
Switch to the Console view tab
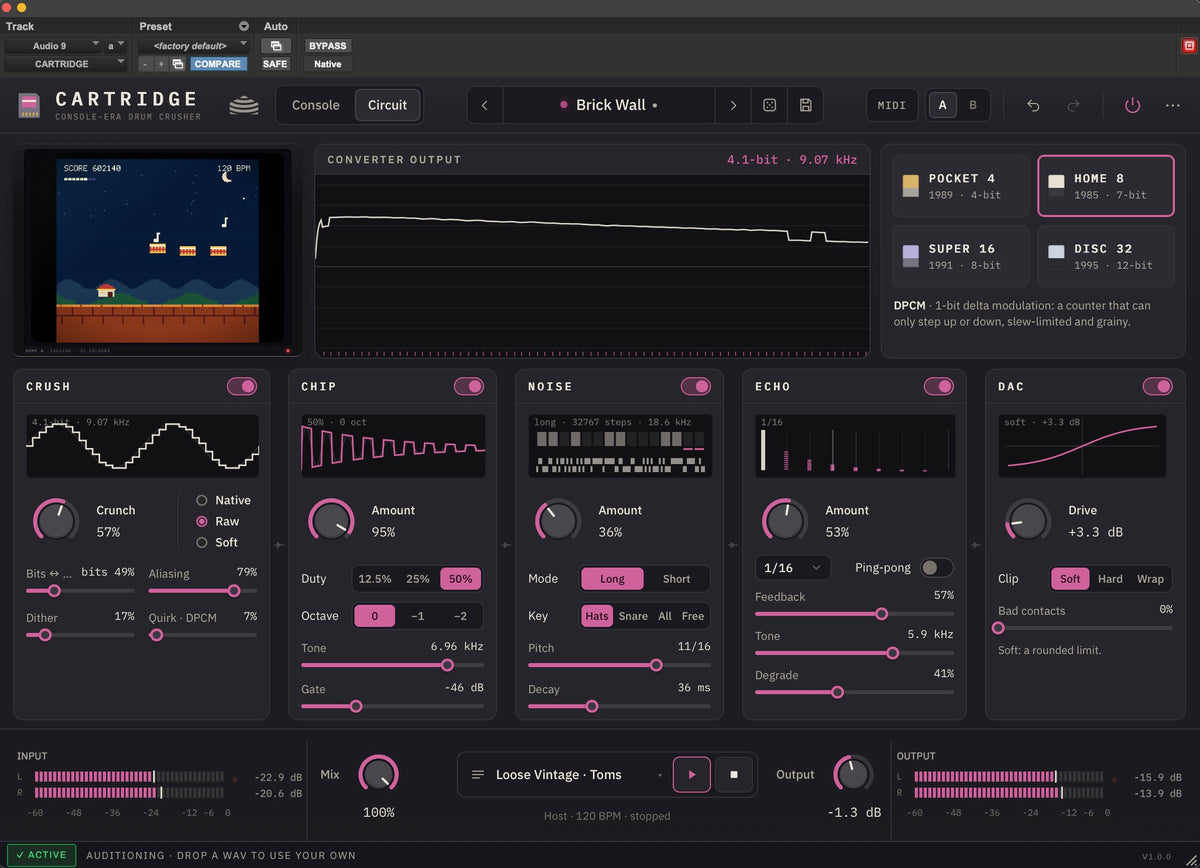point(316,105)
